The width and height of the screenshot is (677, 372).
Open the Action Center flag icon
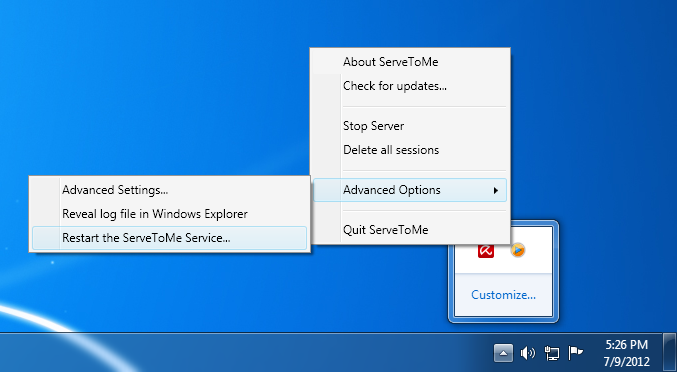point(576,353)
